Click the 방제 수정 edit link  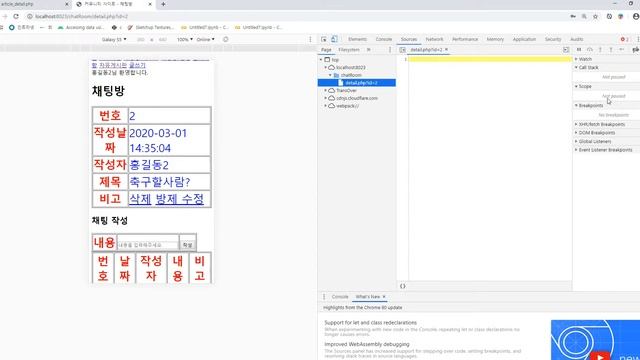[x=180, y=199]
